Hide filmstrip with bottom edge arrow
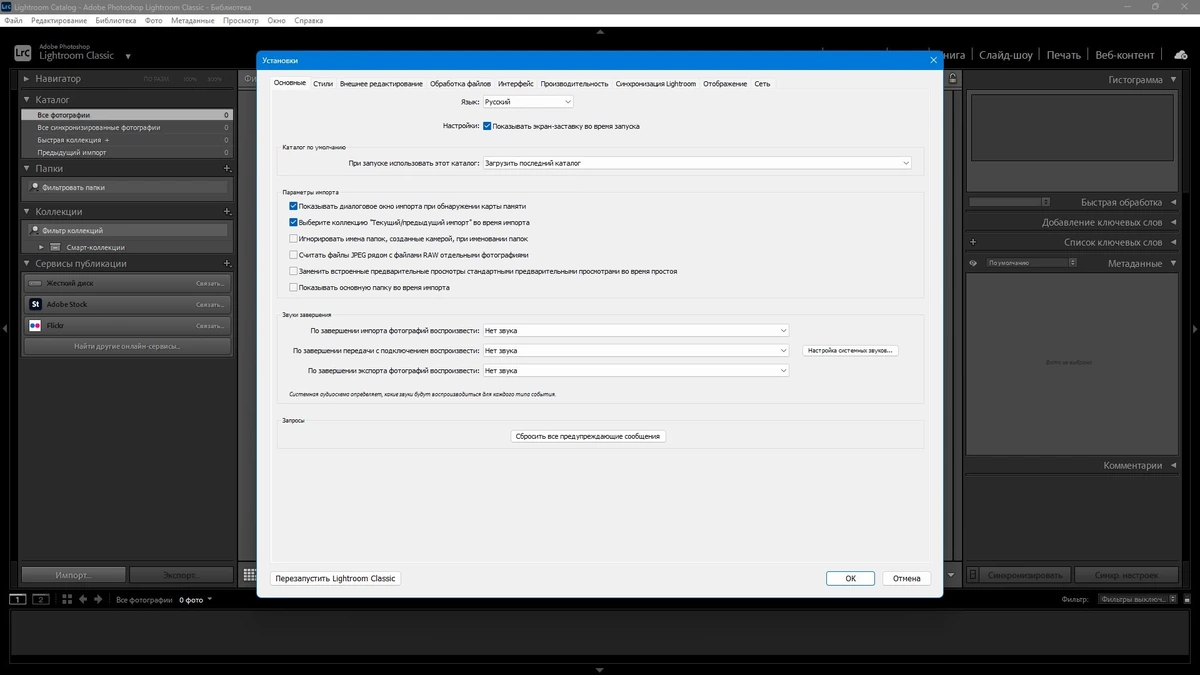The width and height of the screenshot is (1200, 675). click(x=600, y=670)
